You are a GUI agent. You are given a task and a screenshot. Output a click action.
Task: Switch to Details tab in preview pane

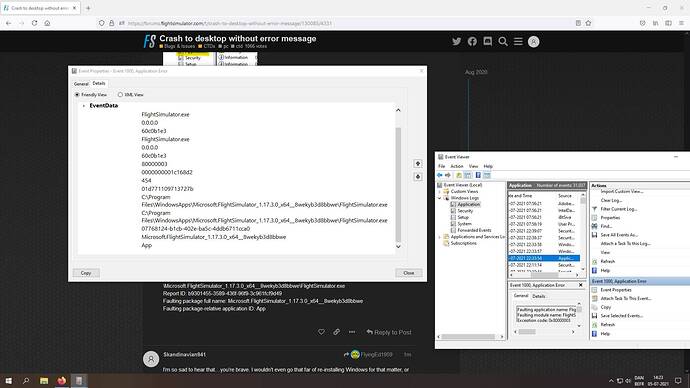click(x=539, y=296)
